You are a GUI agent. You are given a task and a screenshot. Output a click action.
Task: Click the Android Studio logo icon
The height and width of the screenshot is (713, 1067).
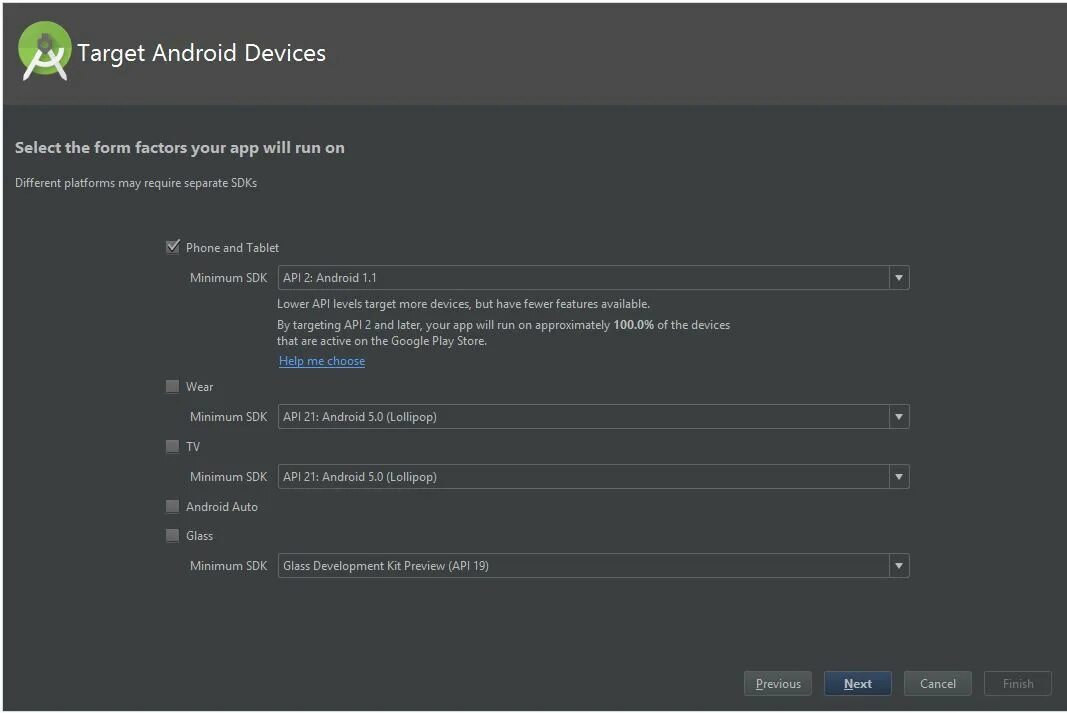point(44,51)
